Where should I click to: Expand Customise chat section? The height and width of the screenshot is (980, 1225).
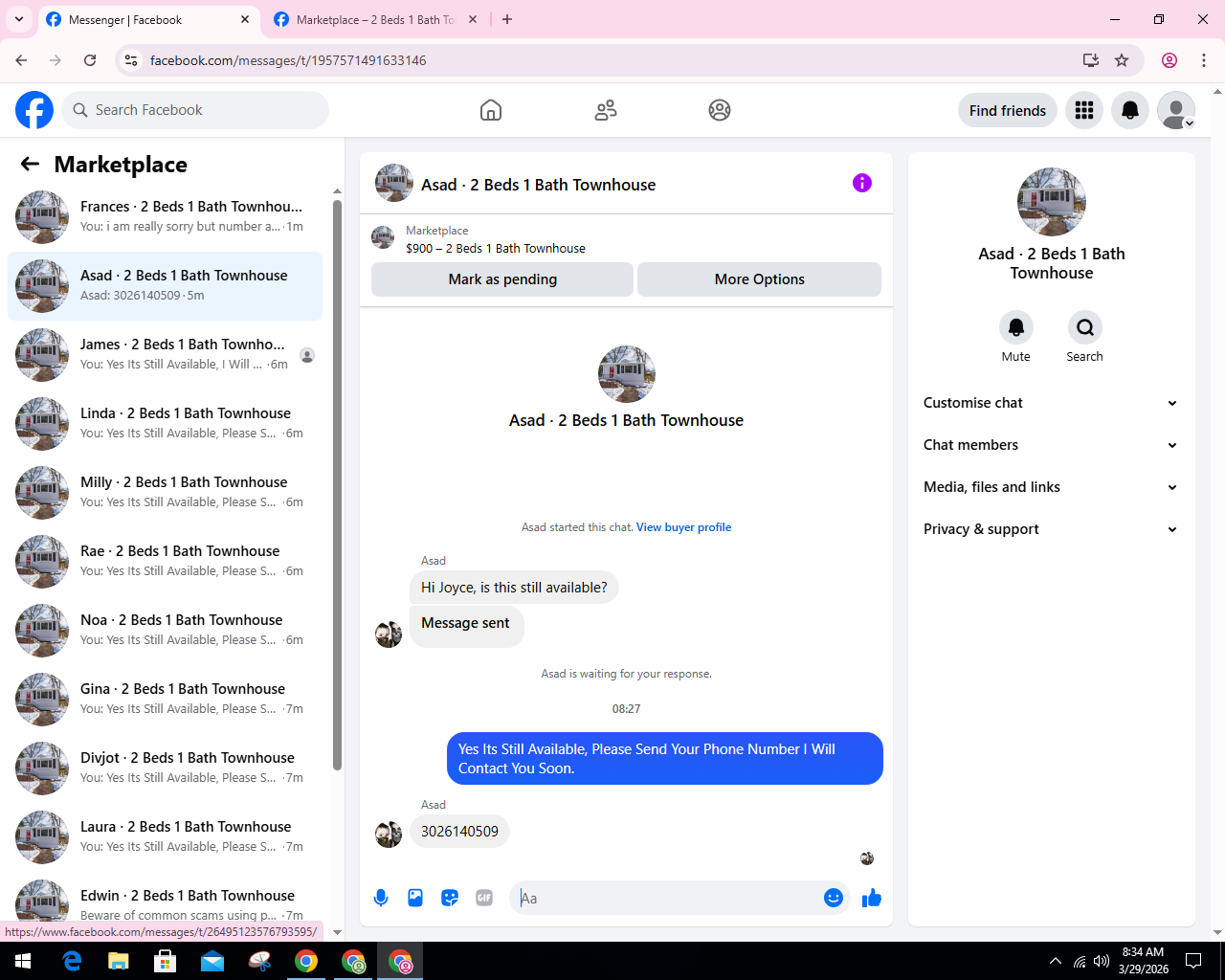click(1051, 403)
